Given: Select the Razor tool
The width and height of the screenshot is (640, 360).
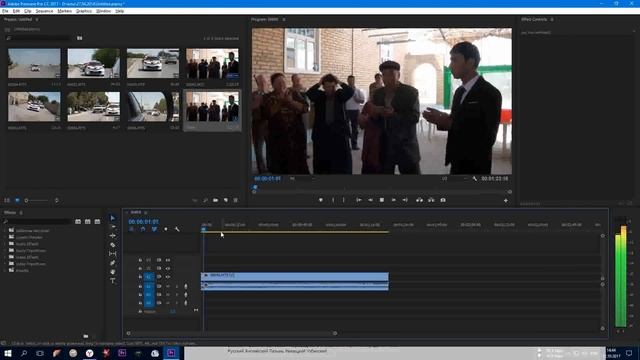Looking at the screenshot, I should coord(113,245).
